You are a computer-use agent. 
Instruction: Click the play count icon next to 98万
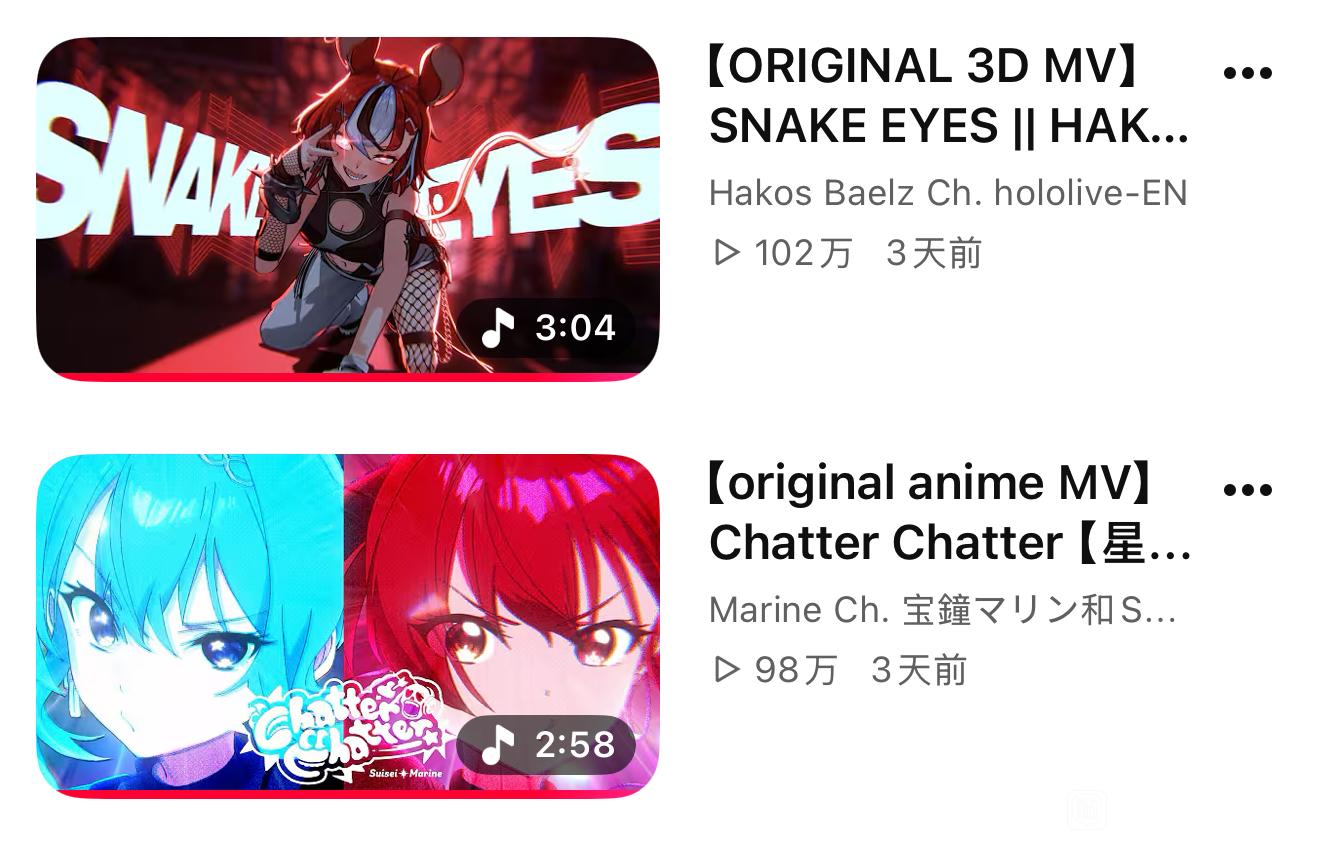tap(727, 670)
